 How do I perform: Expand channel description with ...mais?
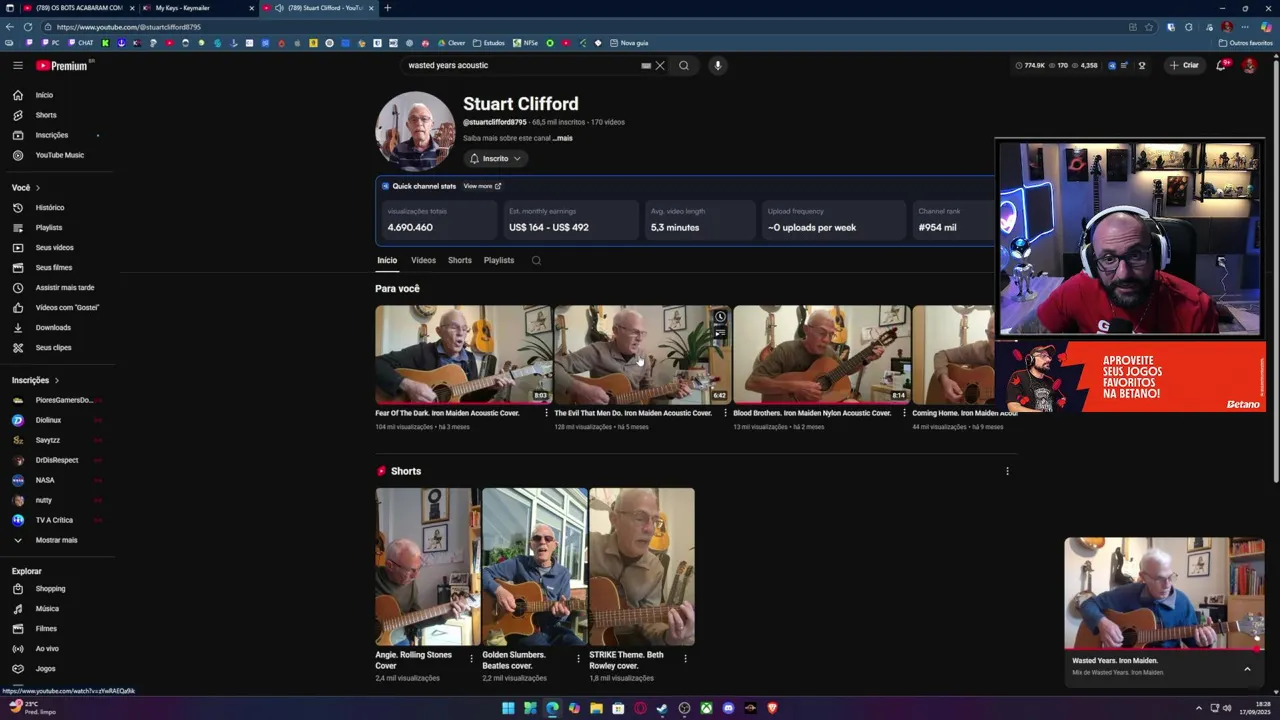[x=563, y=138]
